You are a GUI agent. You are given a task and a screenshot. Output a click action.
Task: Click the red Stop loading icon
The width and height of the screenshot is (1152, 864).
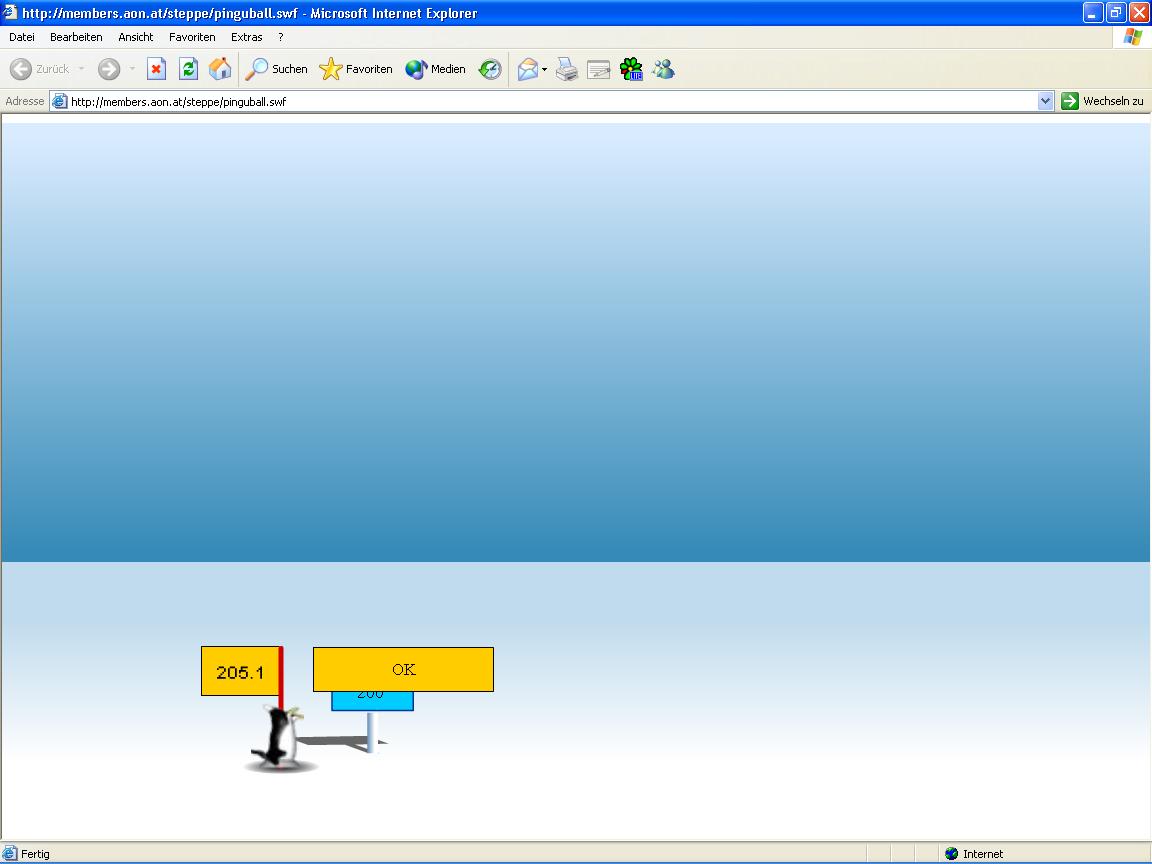pyautogui.click(x=157, y=69)
